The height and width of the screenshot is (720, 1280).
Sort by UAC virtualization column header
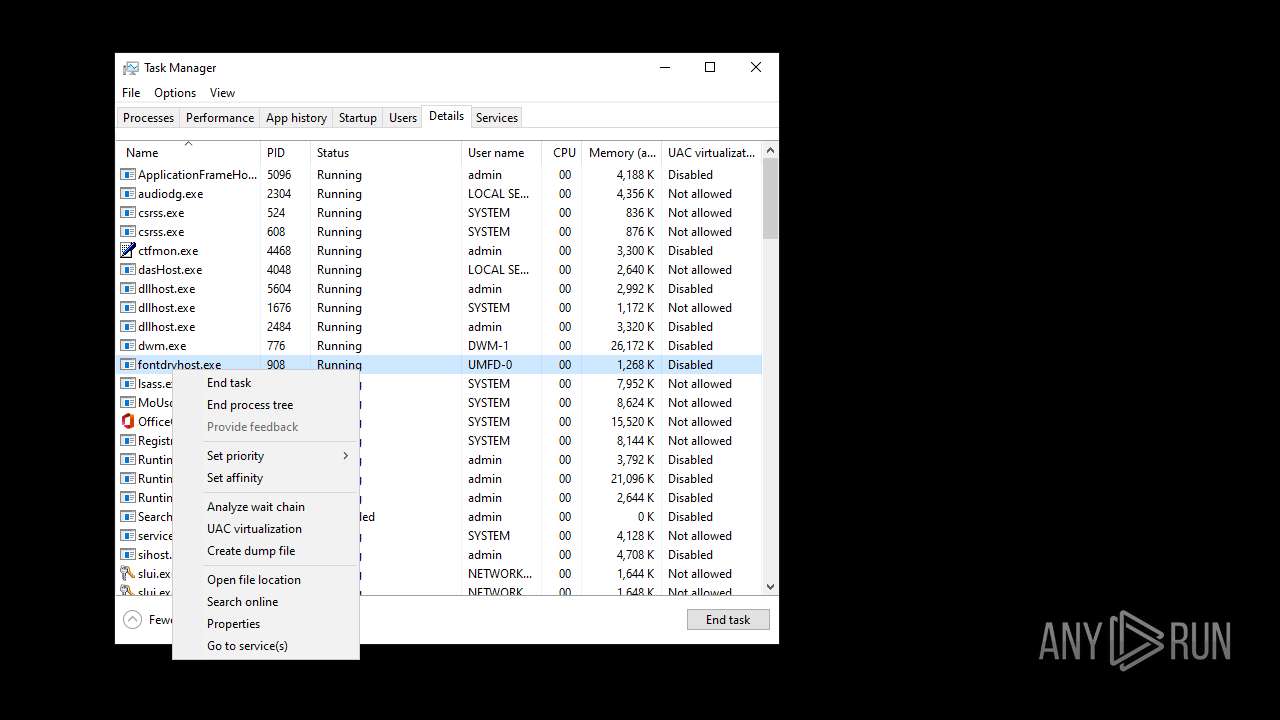click(x=712, y=153)
